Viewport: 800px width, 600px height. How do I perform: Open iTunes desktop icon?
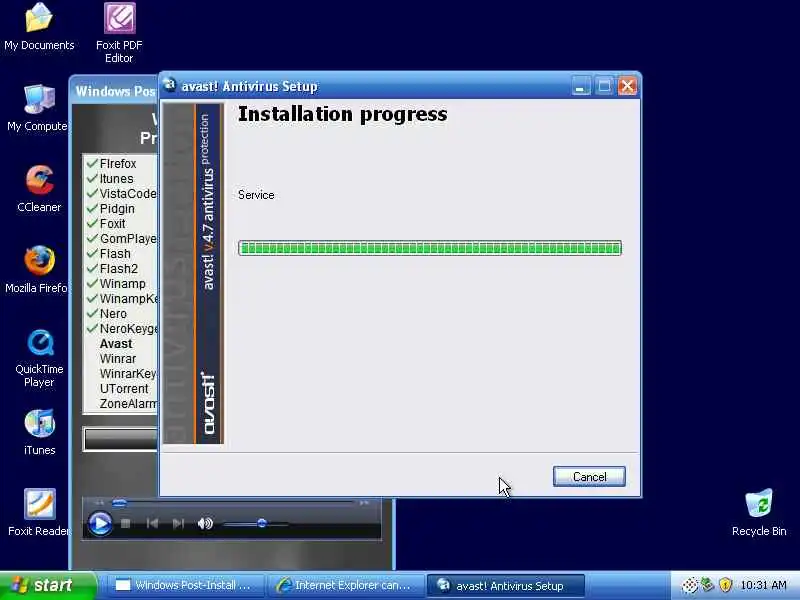(40, 432)
